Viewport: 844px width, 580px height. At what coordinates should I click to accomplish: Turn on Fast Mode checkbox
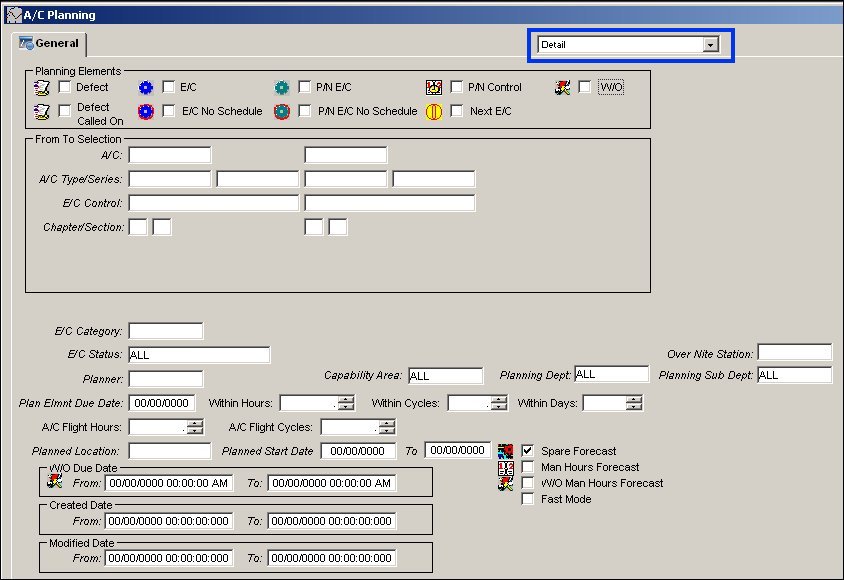tap(528, 499)
